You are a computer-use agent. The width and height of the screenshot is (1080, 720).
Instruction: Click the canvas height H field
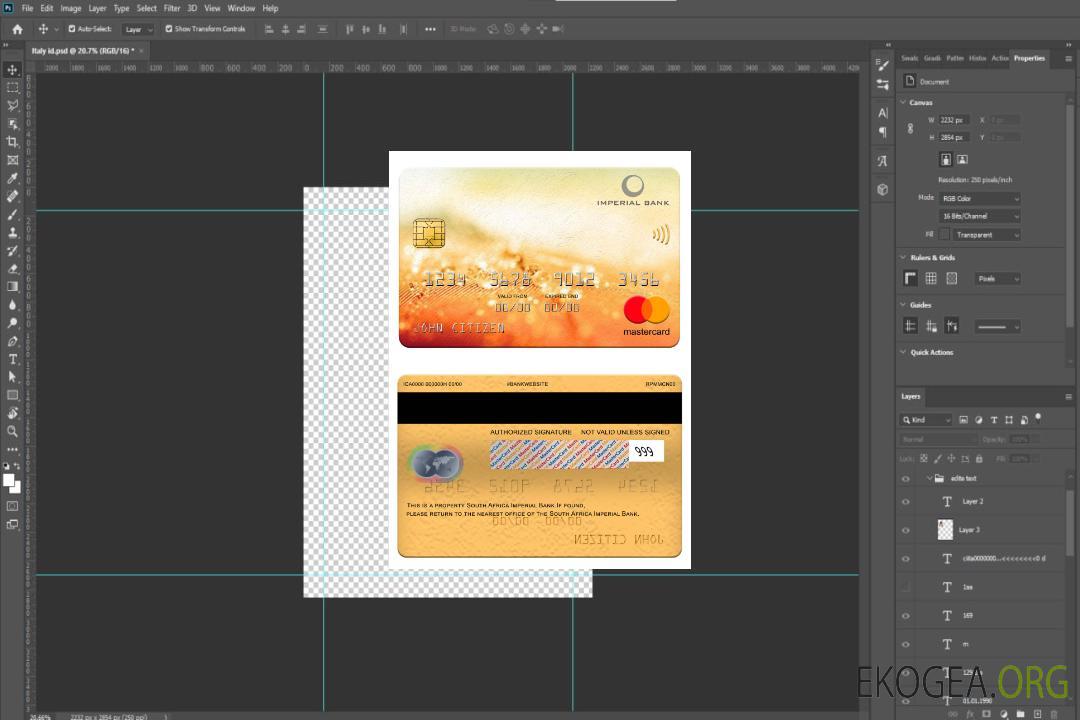954,138
